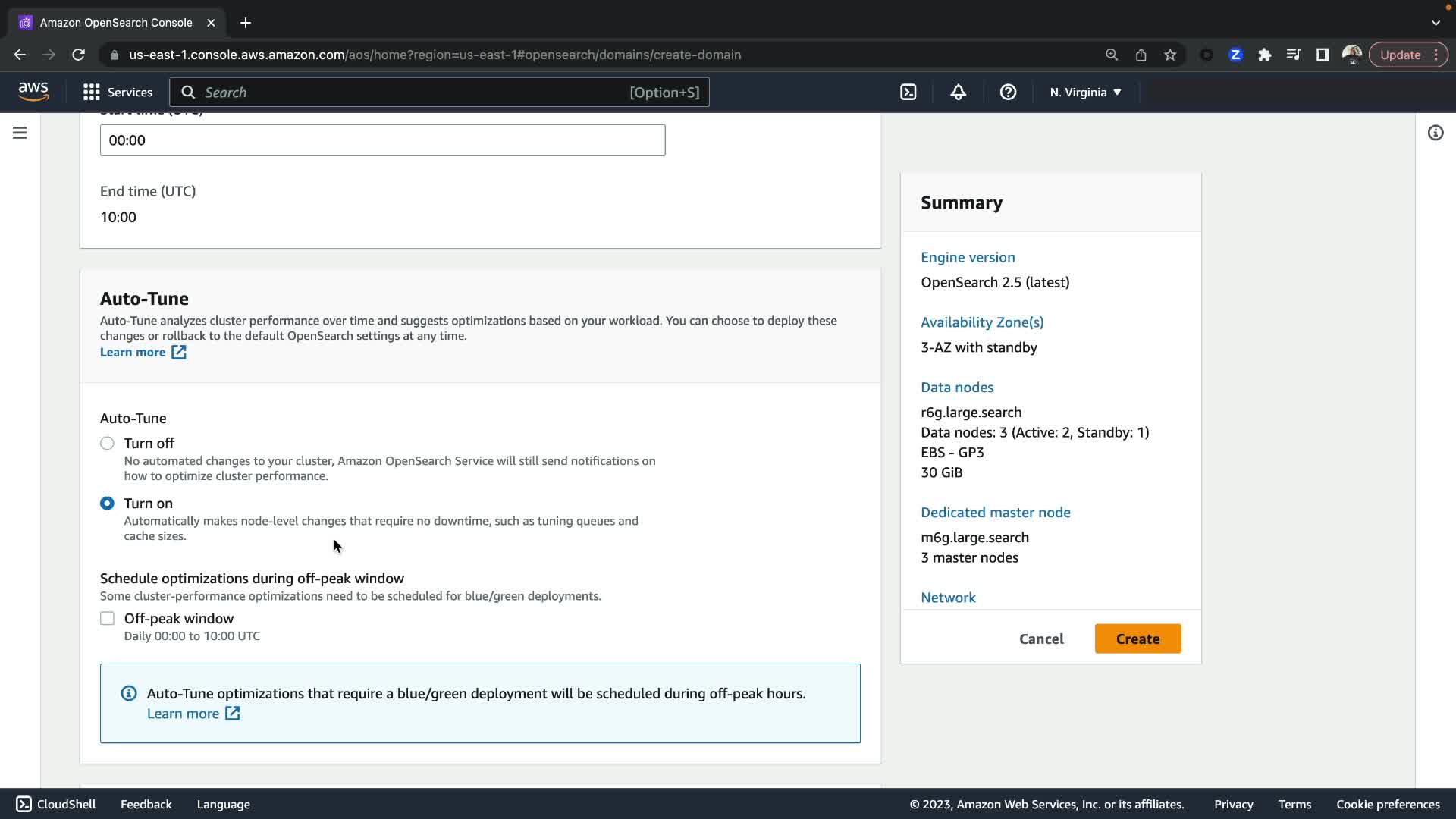Open the Services grid menu
The width and height of the screenshot is (1456, 819).
(118, 93)
